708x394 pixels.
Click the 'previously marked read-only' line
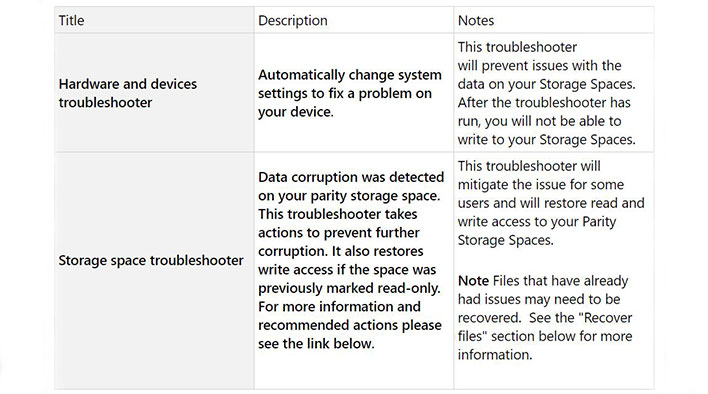(x=349, y=288)
